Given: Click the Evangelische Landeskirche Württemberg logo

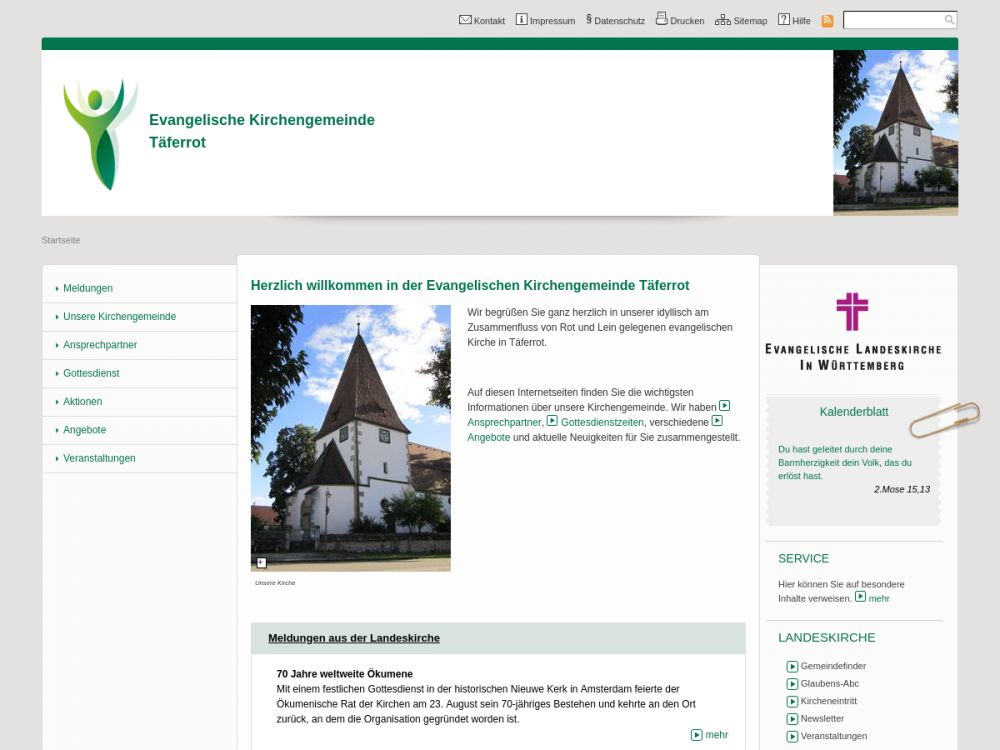Looking at the screenshot, I should (x=852, y=332).
